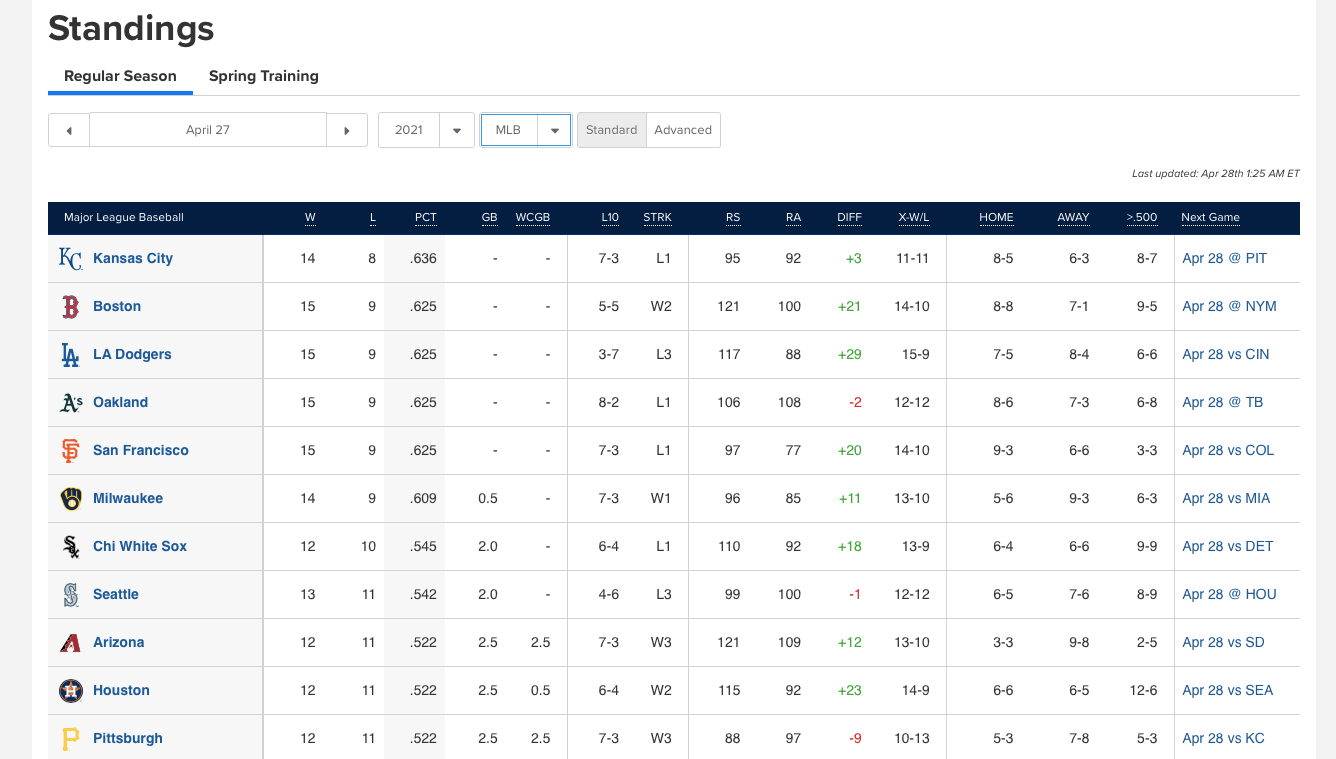Click the Pittsburgh Pirates logo

(x=70, y=738)
